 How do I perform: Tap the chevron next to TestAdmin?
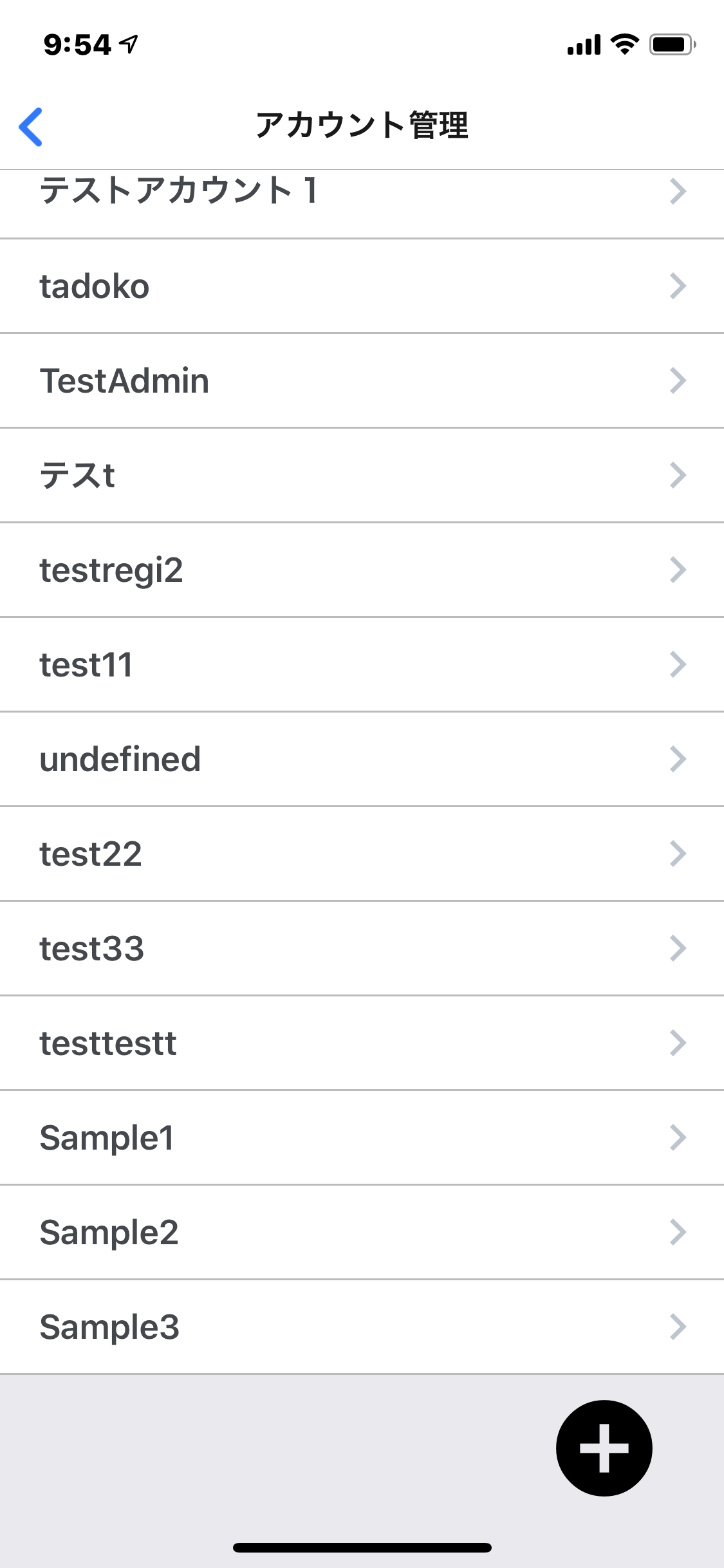(678, 380)
